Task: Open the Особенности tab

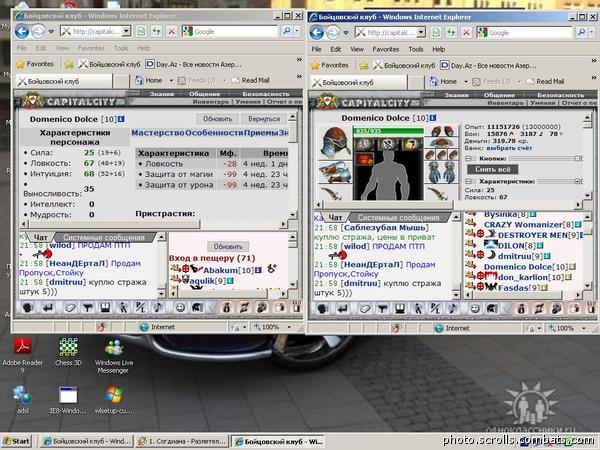Action: click(x=214, y=133)
